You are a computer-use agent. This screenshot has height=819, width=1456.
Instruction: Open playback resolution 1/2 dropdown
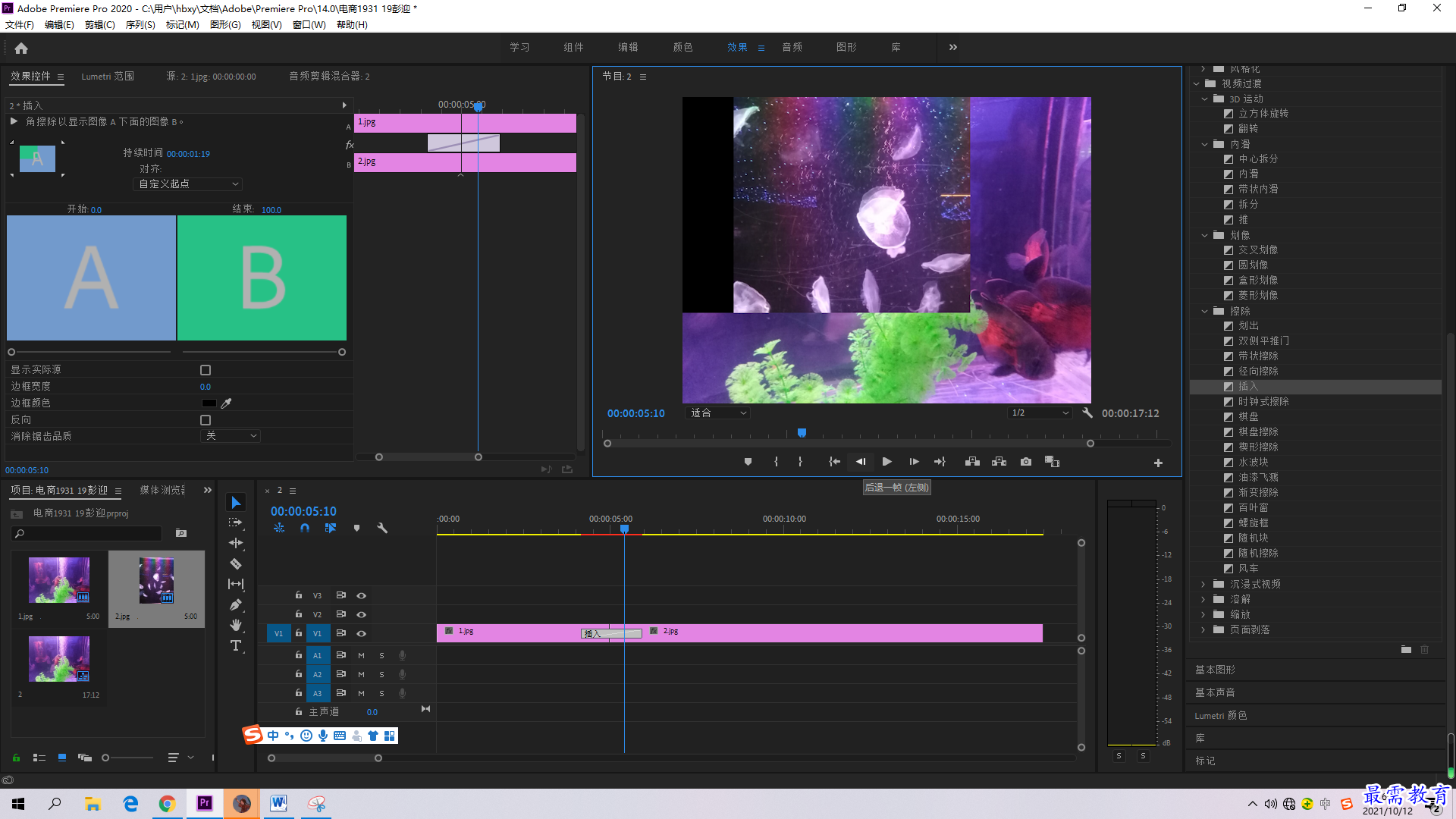(x=1040, y=413)
